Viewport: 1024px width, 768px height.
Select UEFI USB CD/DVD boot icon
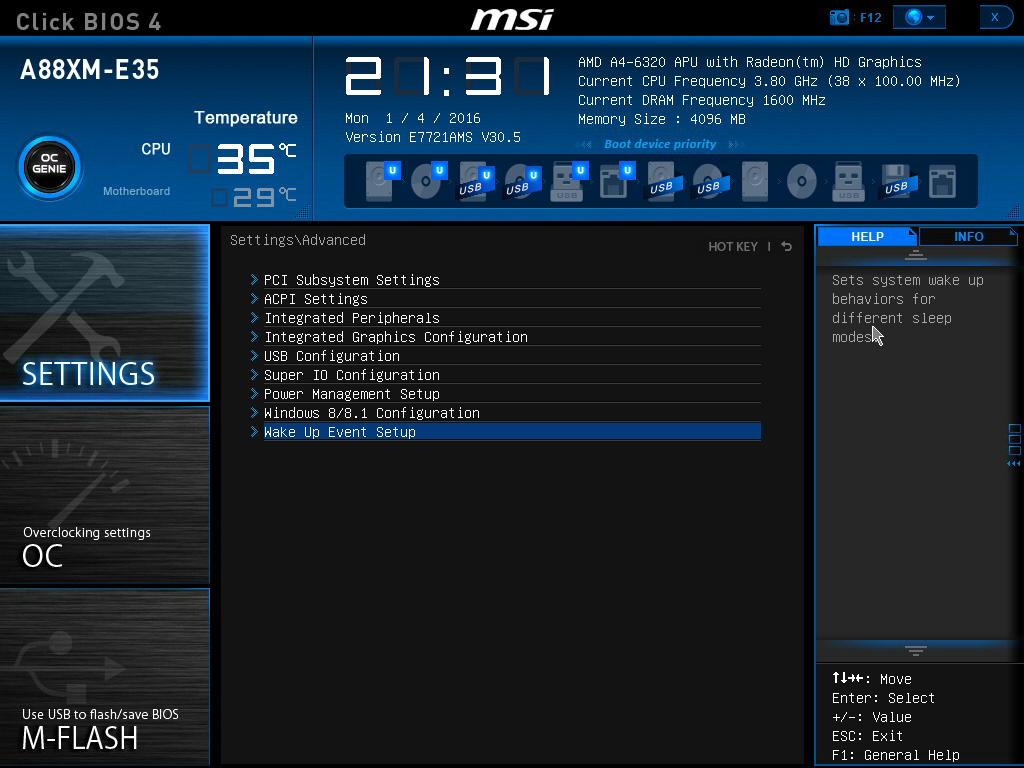(522, 181)
